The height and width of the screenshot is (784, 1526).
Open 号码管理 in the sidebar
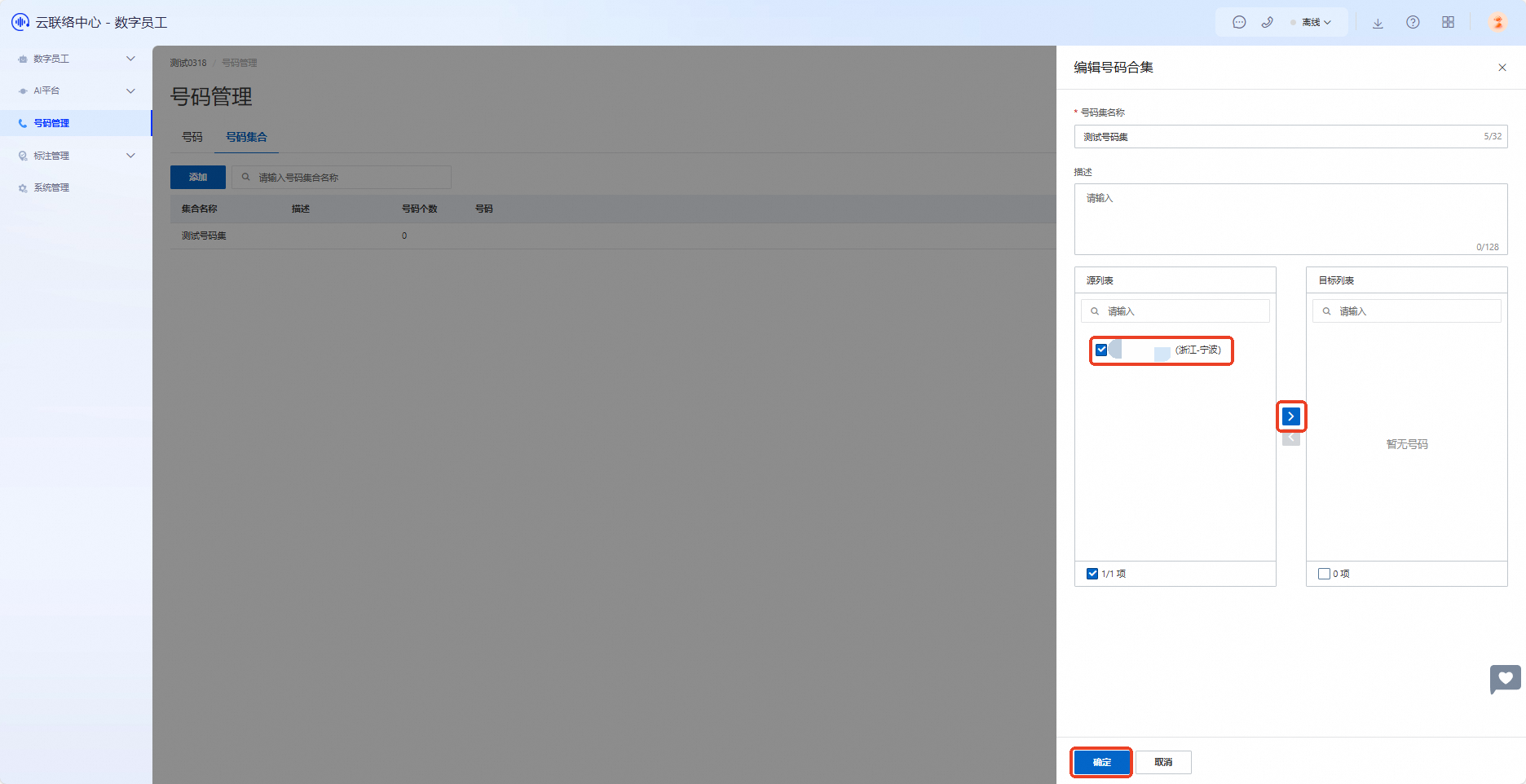click(x=76, y=123)
